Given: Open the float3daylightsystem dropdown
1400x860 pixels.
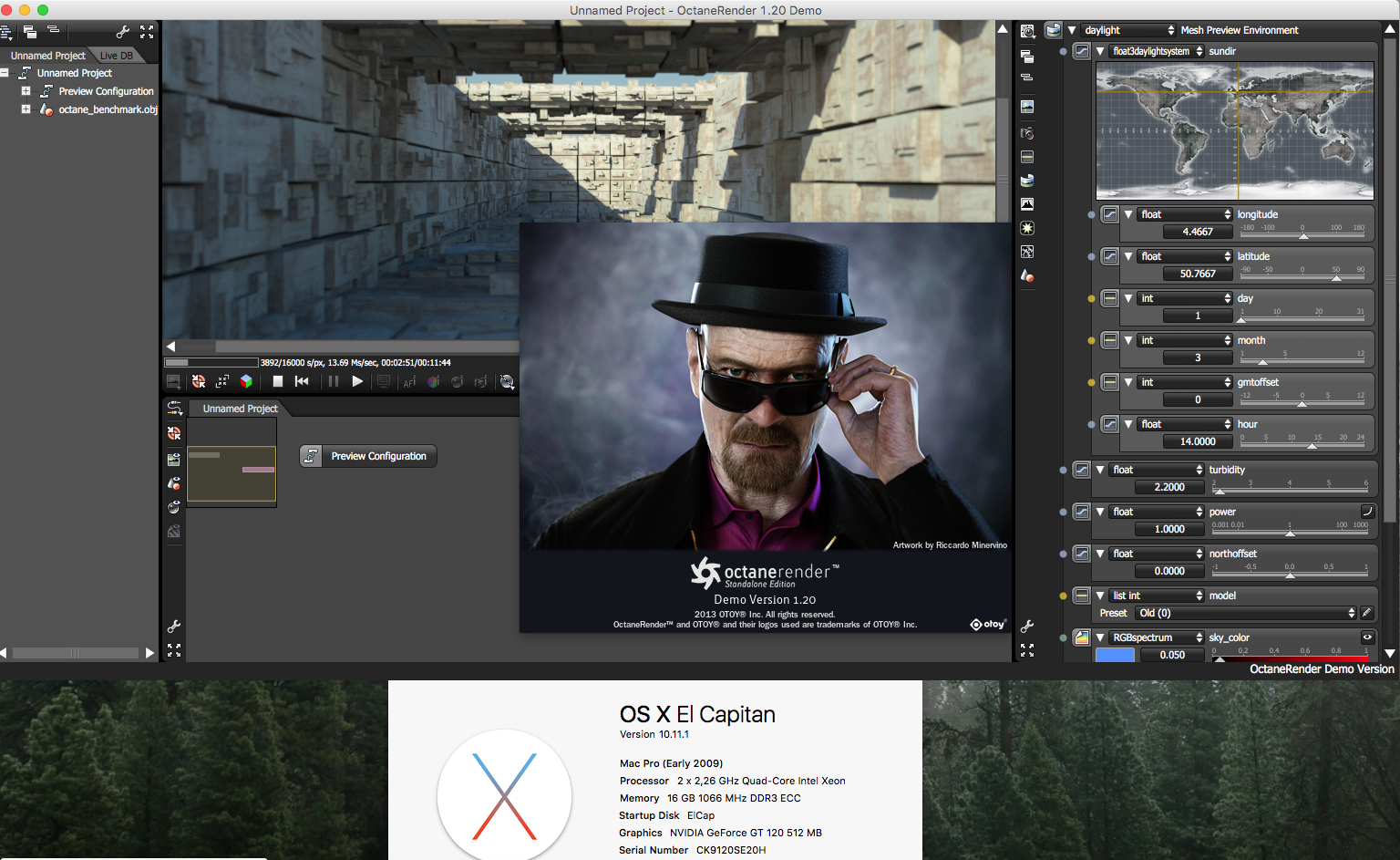Looking at the screenshot, I should (1157, 51).
